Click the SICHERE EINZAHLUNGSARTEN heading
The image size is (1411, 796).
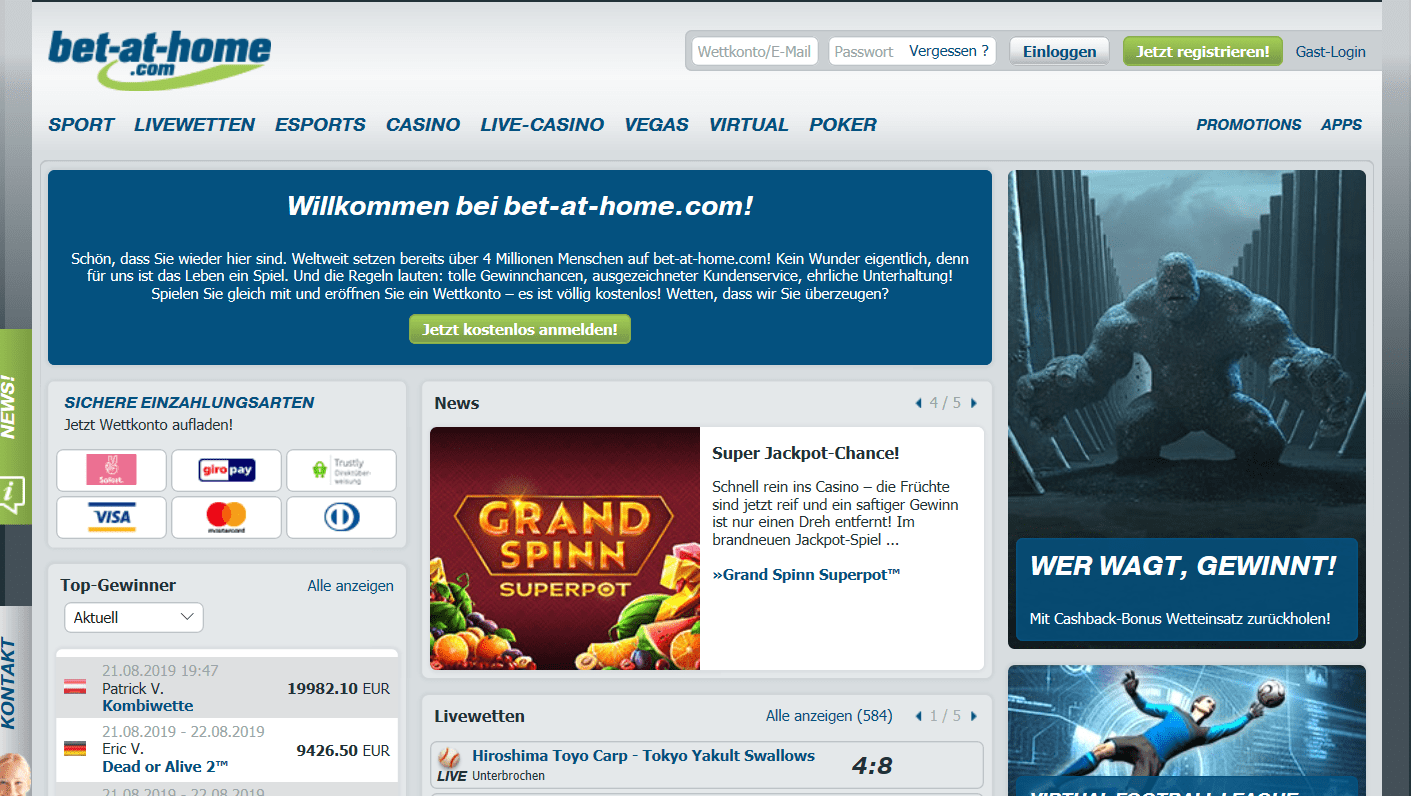[x=189, y=403]
